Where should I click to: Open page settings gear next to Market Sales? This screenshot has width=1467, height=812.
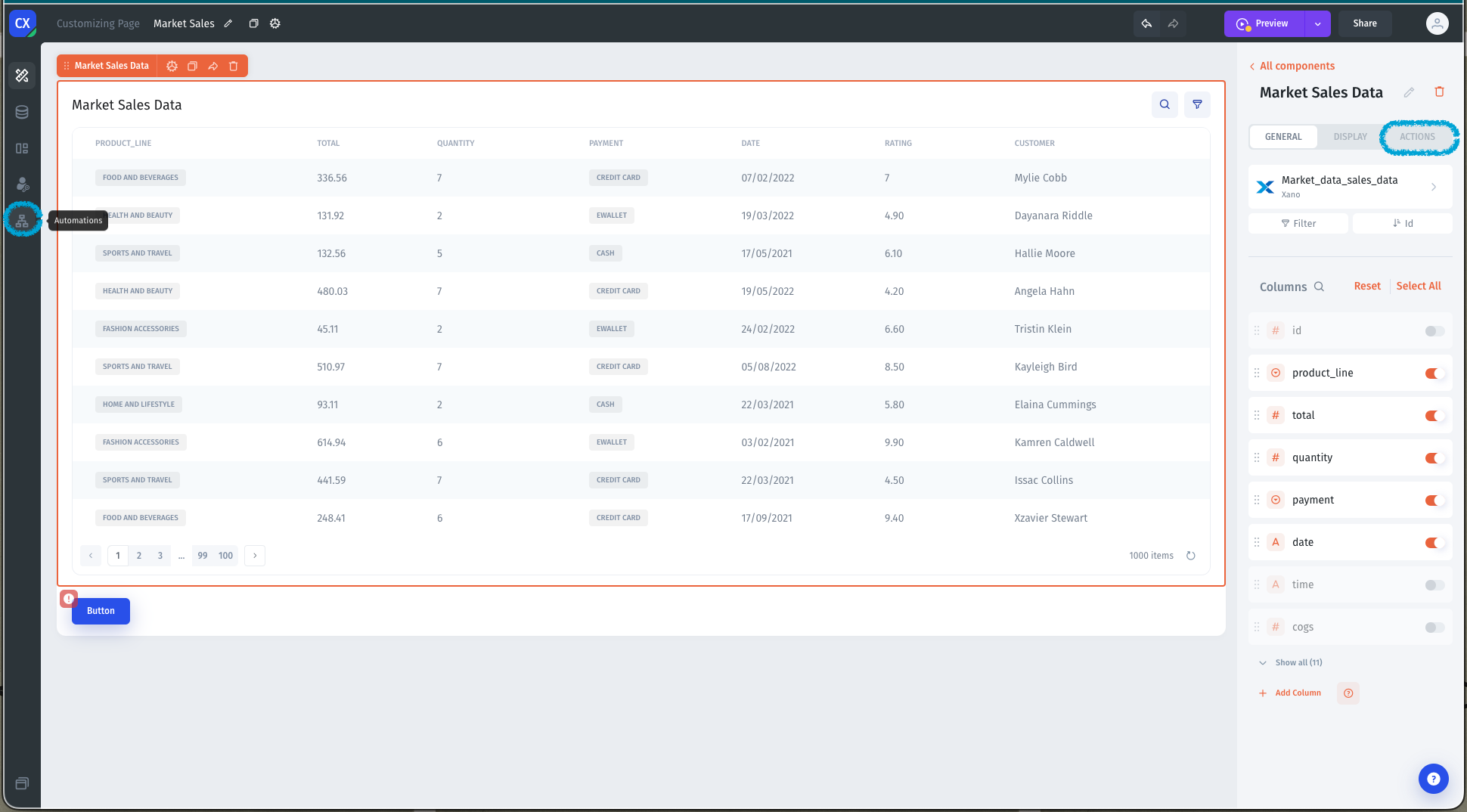click(x=275, y=24)
